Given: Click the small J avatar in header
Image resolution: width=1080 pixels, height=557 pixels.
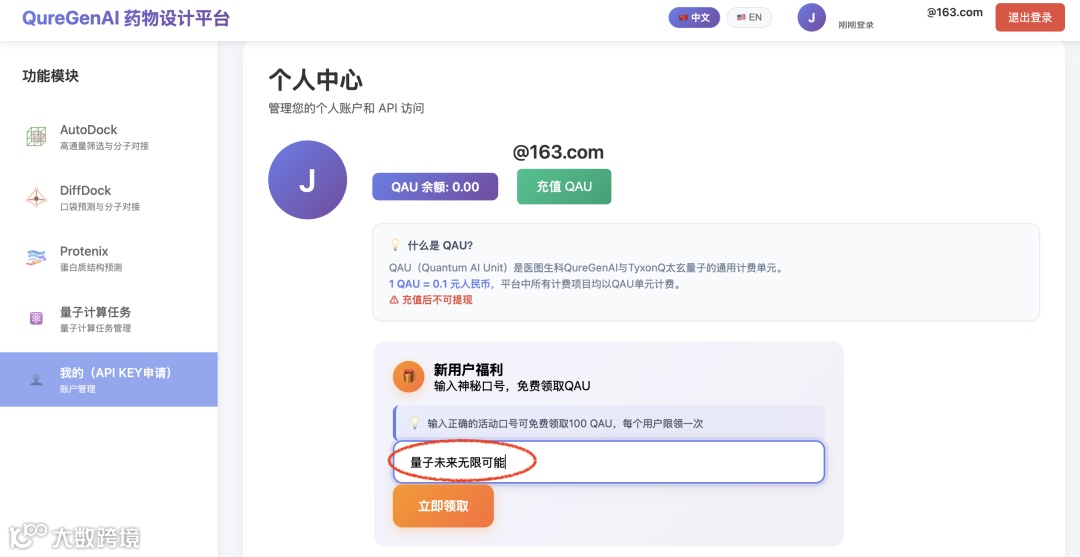Looking at the screenshot, I should click(x=811, y=17).
